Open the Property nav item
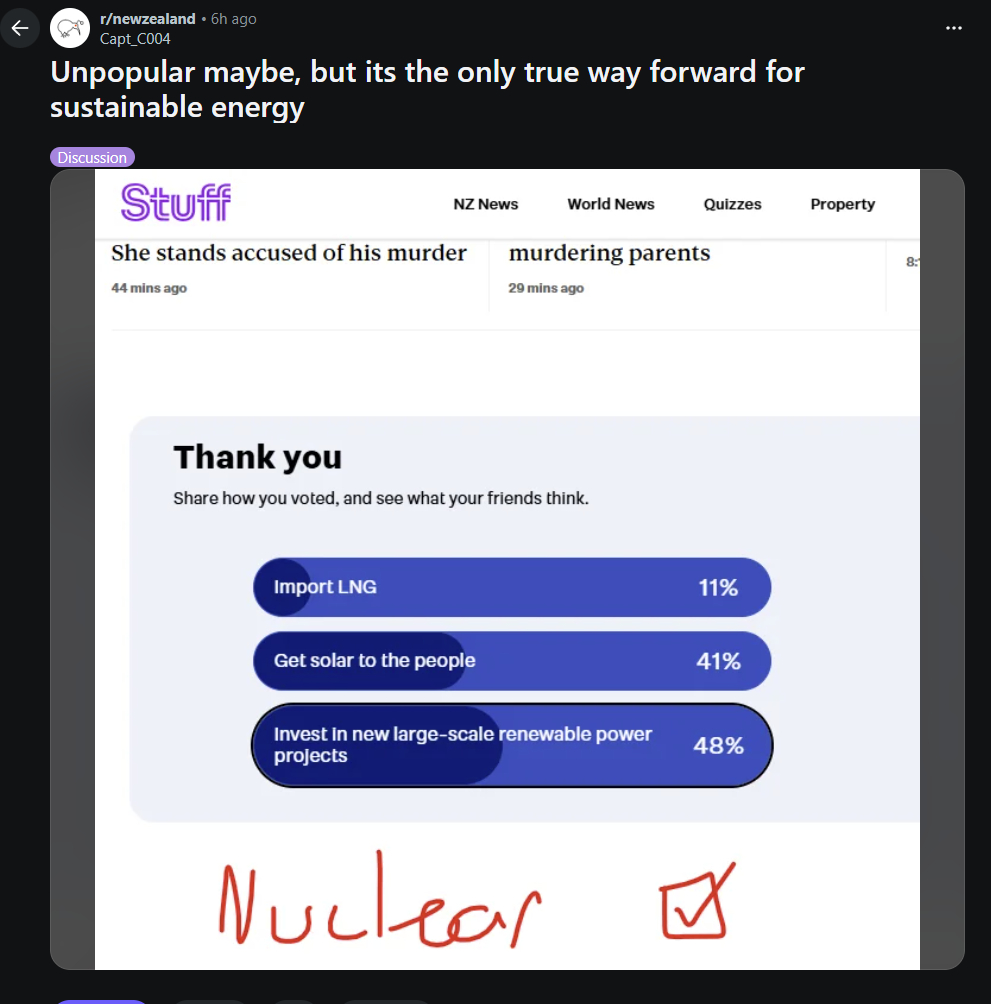991x1004 pixels. [842, 204]
